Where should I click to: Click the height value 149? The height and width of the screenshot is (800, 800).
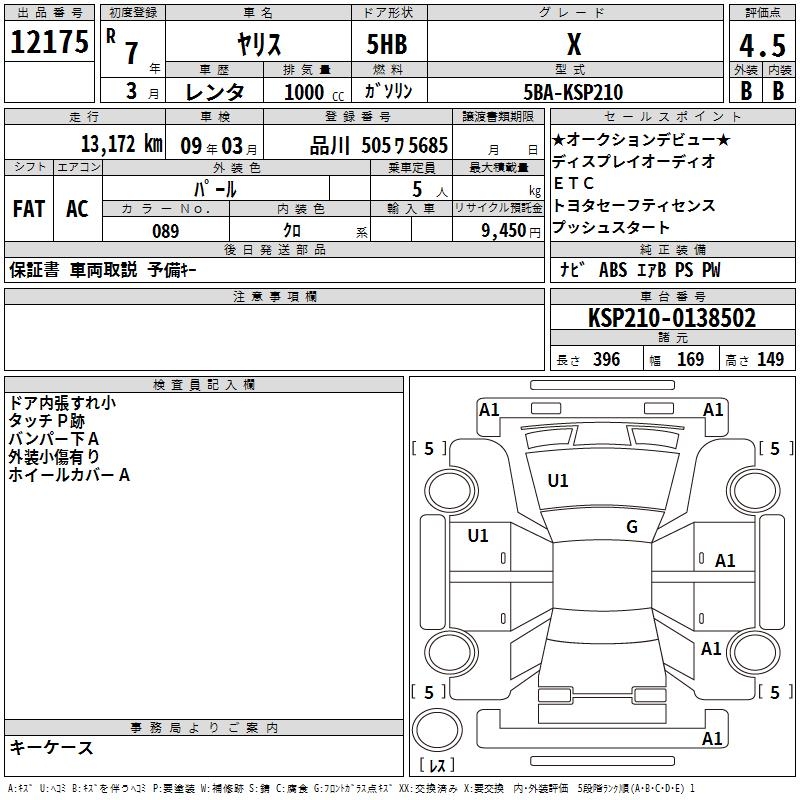[770, 359]
